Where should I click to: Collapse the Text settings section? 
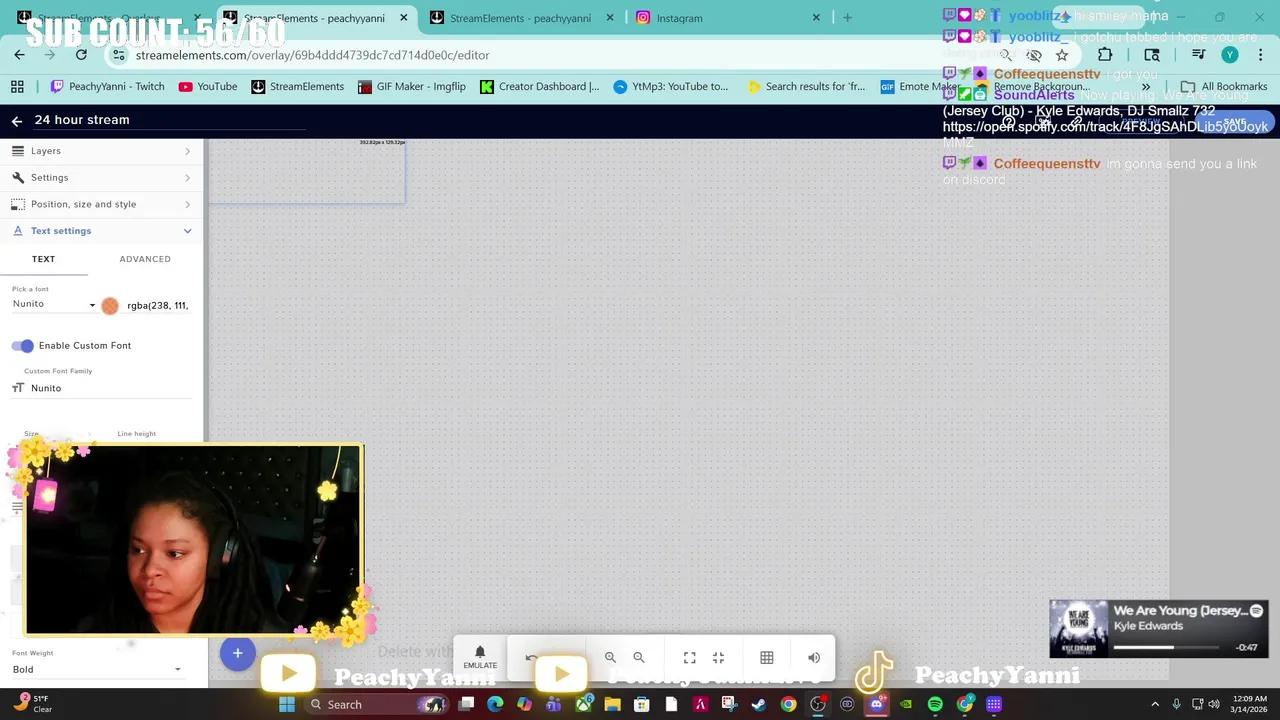(102, 231)
